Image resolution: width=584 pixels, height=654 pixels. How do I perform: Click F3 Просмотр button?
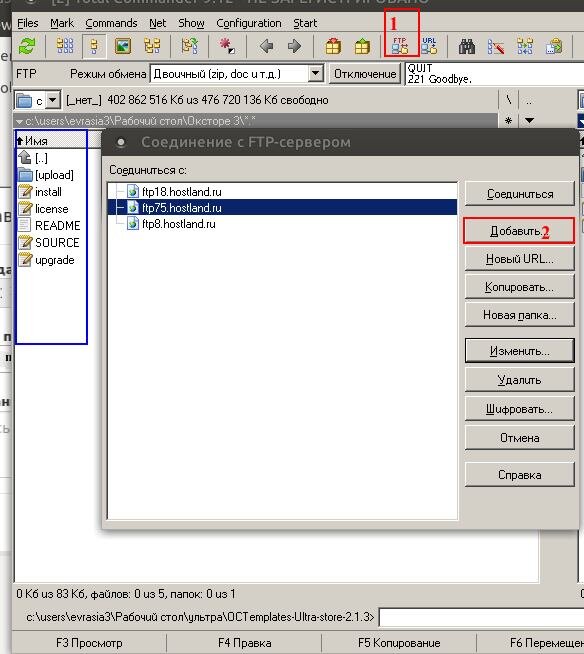tap(89, 643)
